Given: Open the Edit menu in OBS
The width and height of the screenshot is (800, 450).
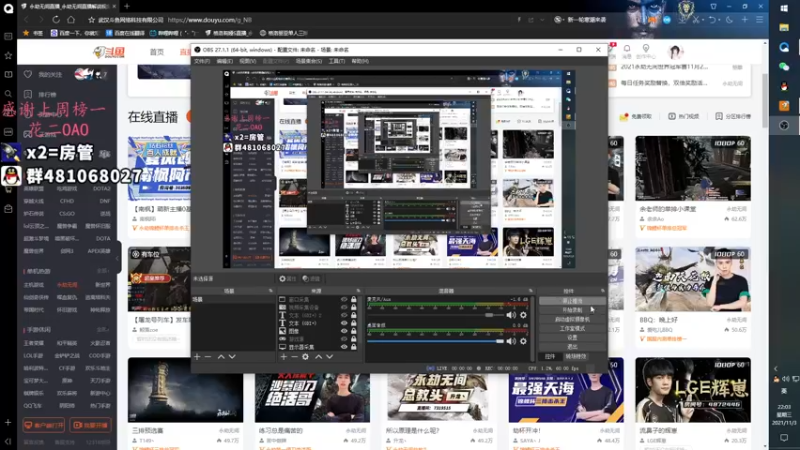Looking at the screenshot, I should coord(224,61).
